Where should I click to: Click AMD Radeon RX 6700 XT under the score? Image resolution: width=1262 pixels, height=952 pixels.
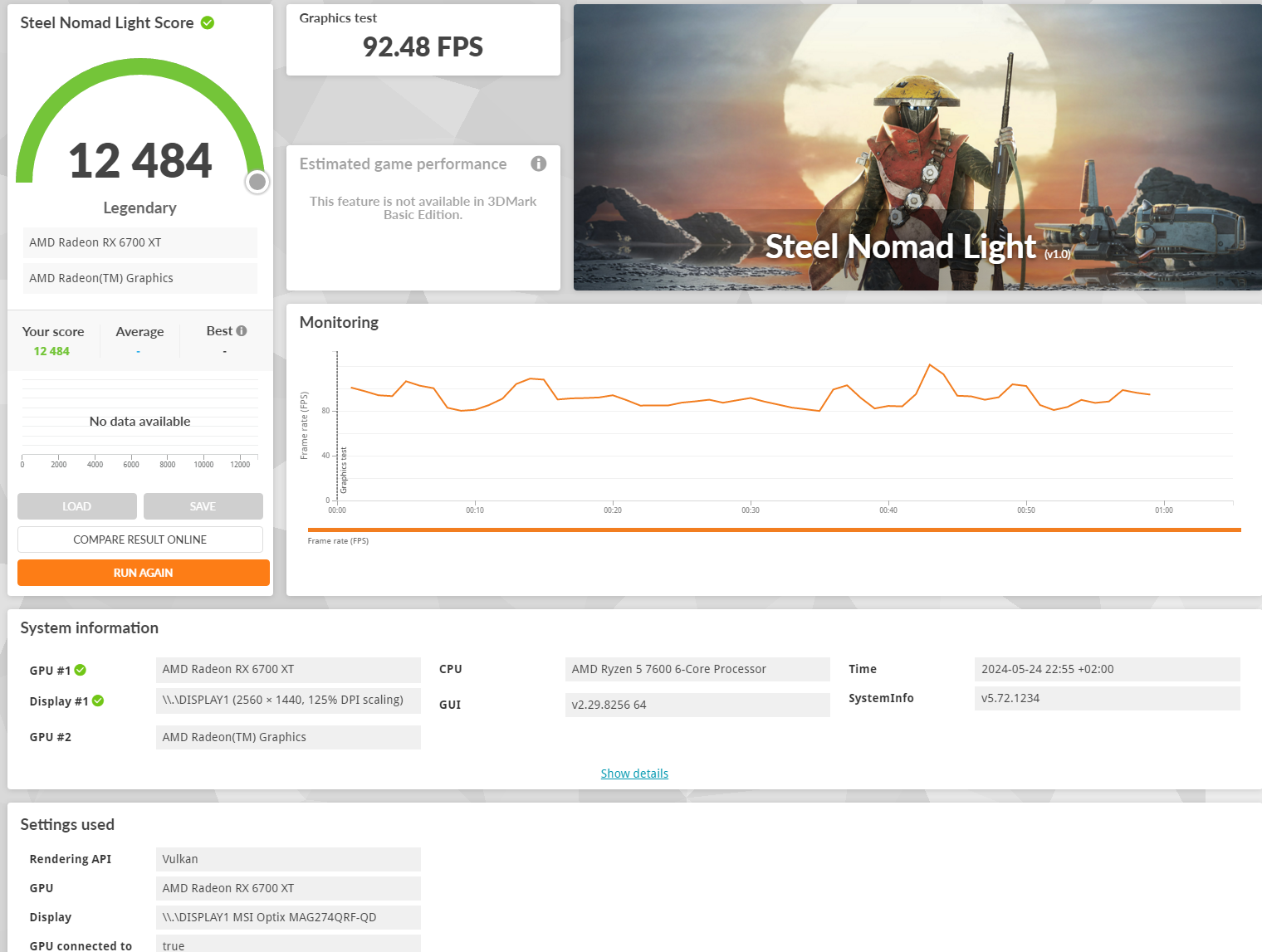click(140, 242)
